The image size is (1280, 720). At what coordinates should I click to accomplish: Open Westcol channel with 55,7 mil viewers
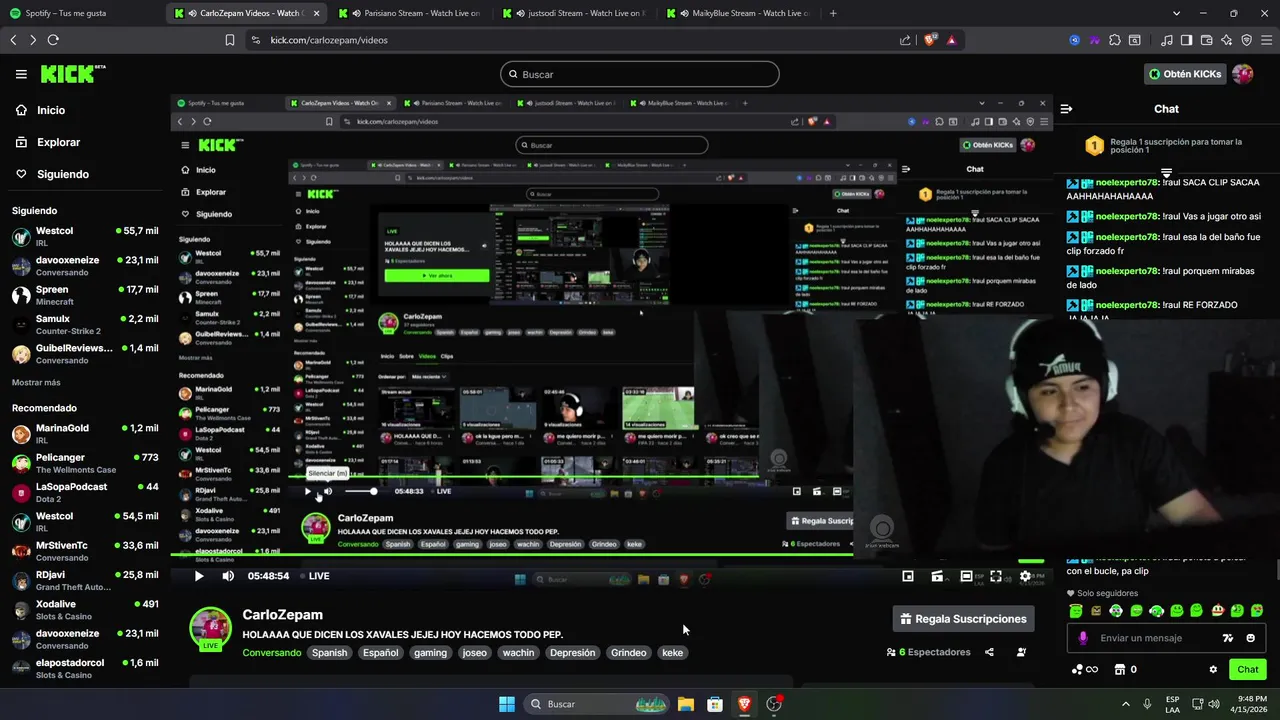pos(85,236)
